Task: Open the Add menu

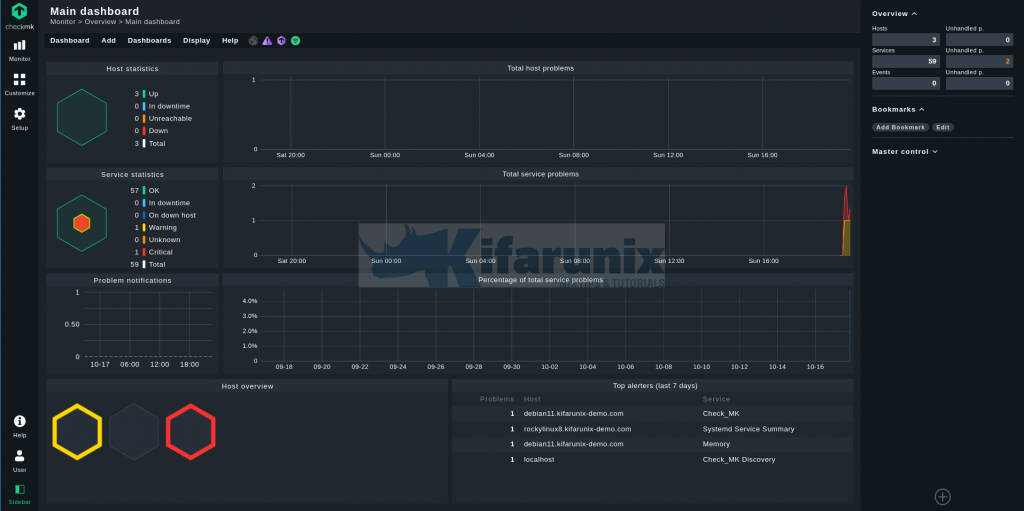Action: [x=108, y=41]
